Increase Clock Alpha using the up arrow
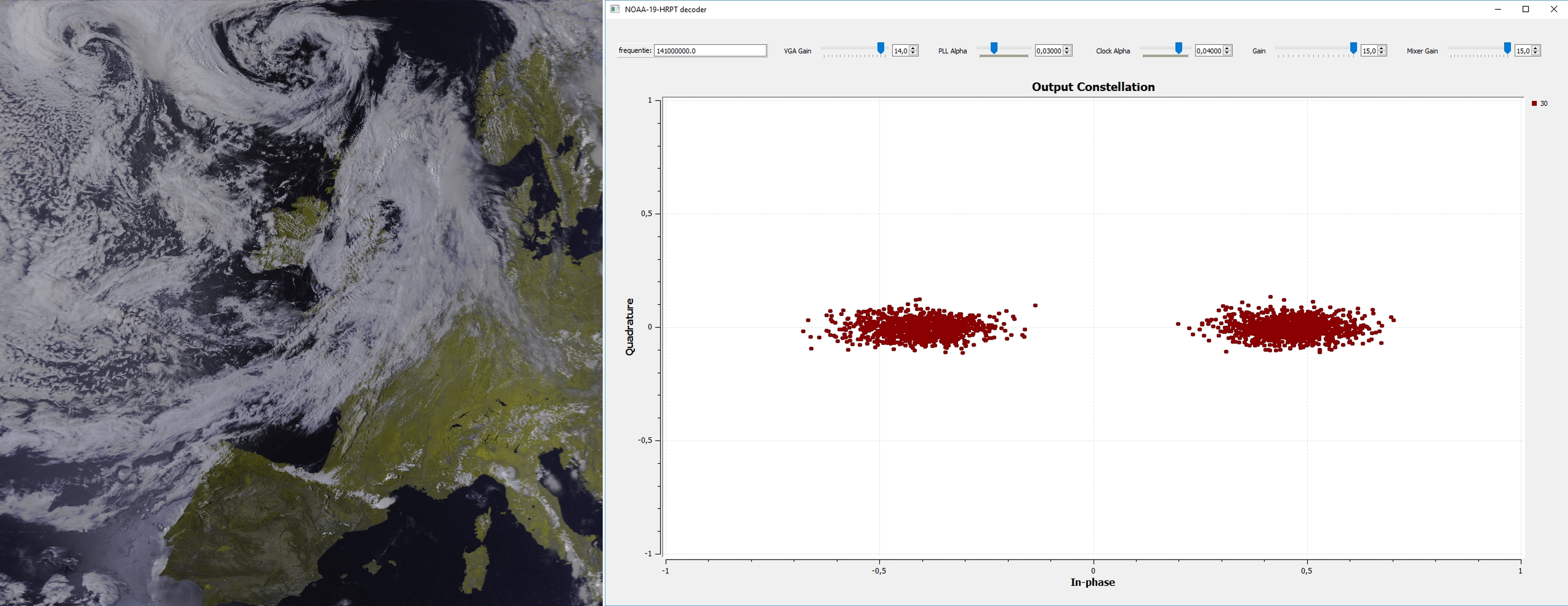Screen dimensions: 1568x606 1227,48
